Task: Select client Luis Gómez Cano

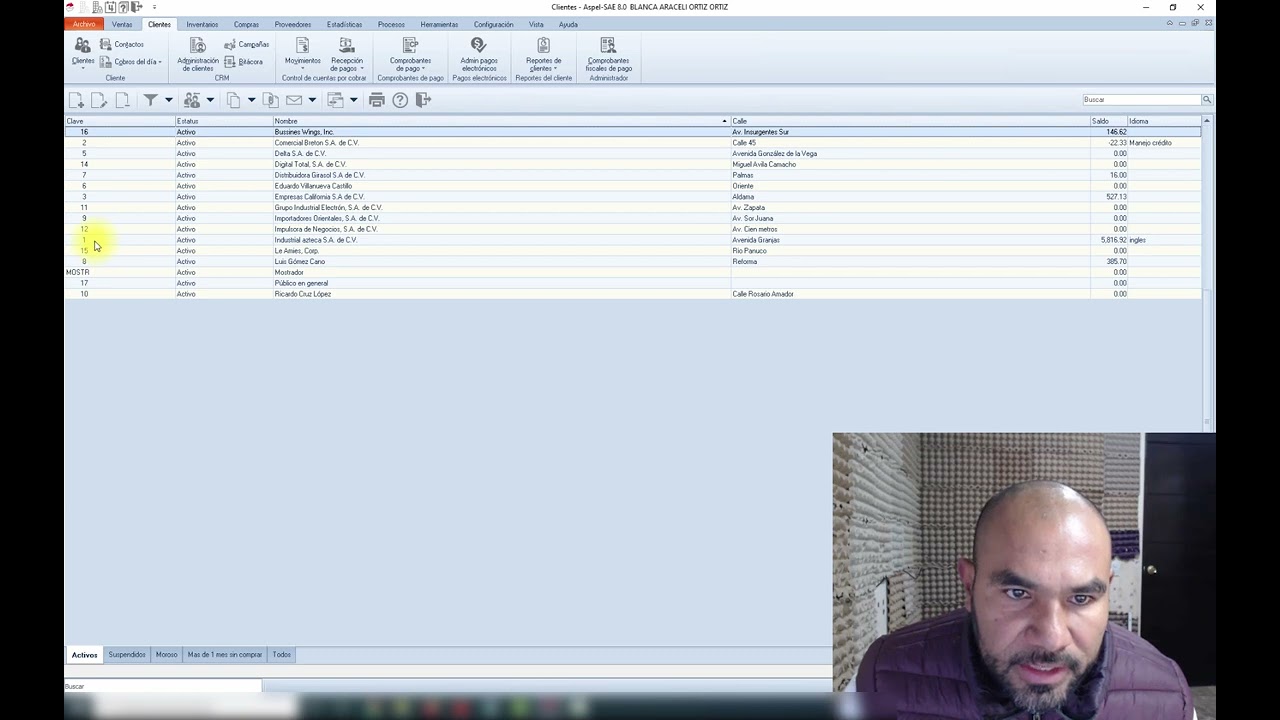Action: click(x=633, y=262)
